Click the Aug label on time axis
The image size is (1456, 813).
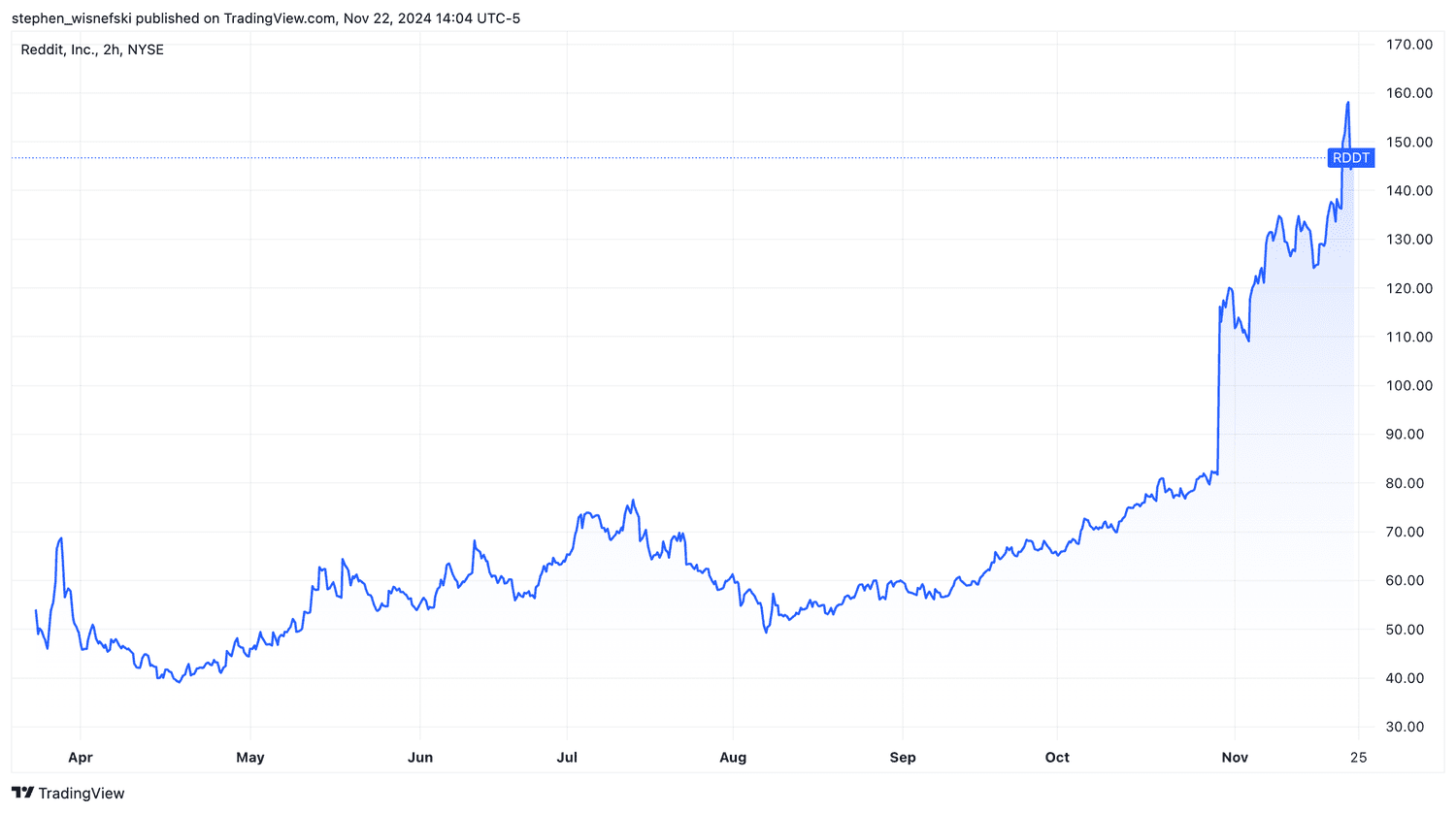733,758
